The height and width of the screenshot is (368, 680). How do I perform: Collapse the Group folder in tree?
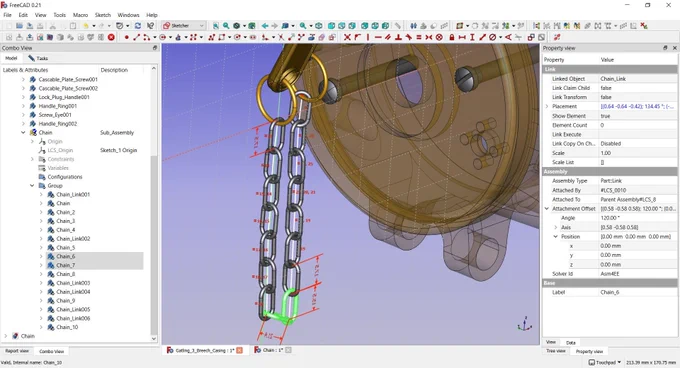click(x=32, y=186)
